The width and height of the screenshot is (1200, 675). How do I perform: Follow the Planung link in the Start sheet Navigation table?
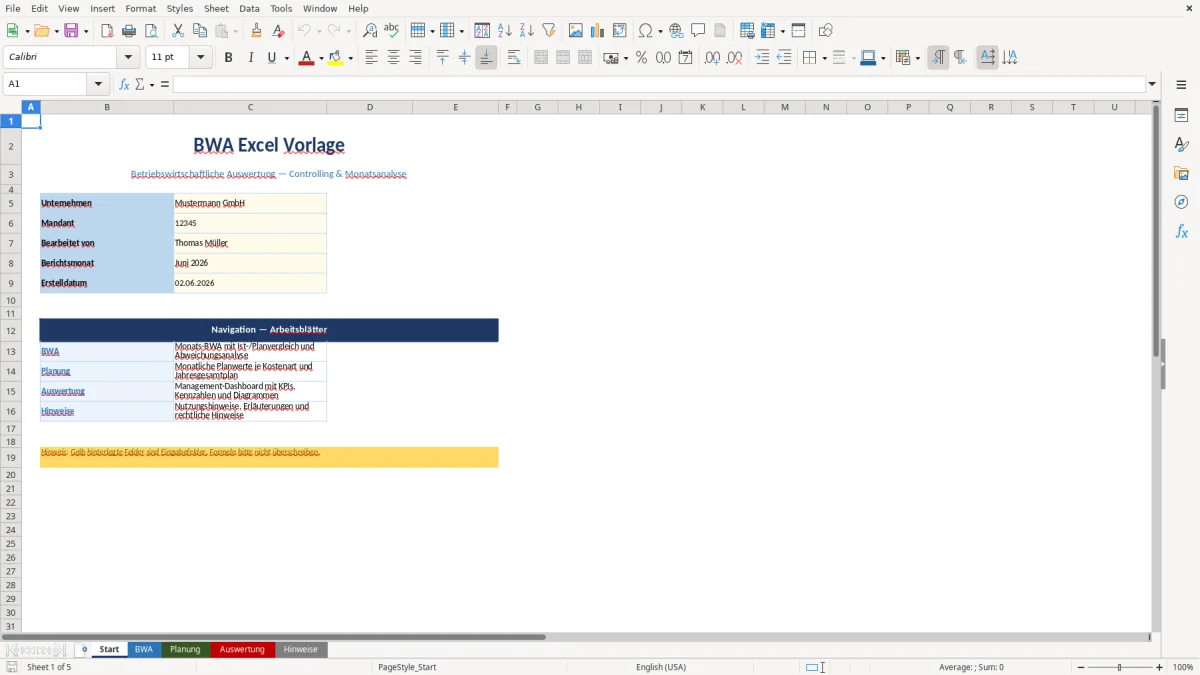point(55,371)
